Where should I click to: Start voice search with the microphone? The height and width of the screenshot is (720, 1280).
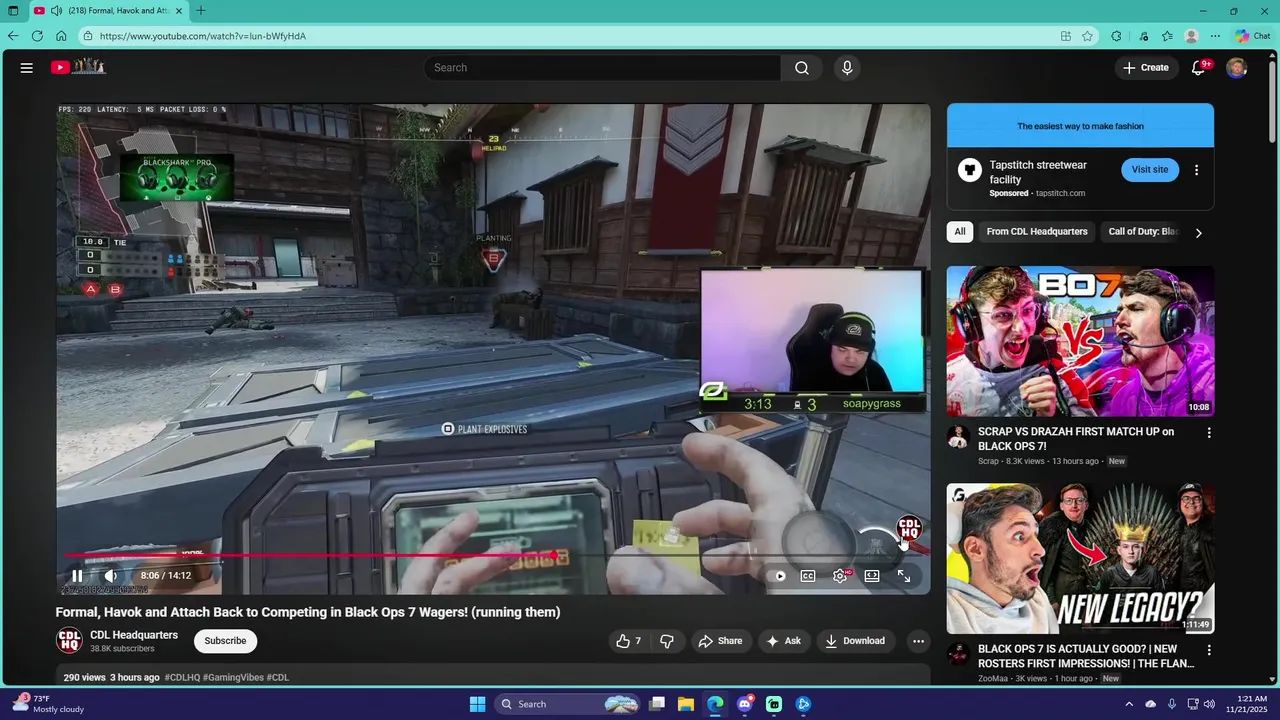(x=847, y=68)
